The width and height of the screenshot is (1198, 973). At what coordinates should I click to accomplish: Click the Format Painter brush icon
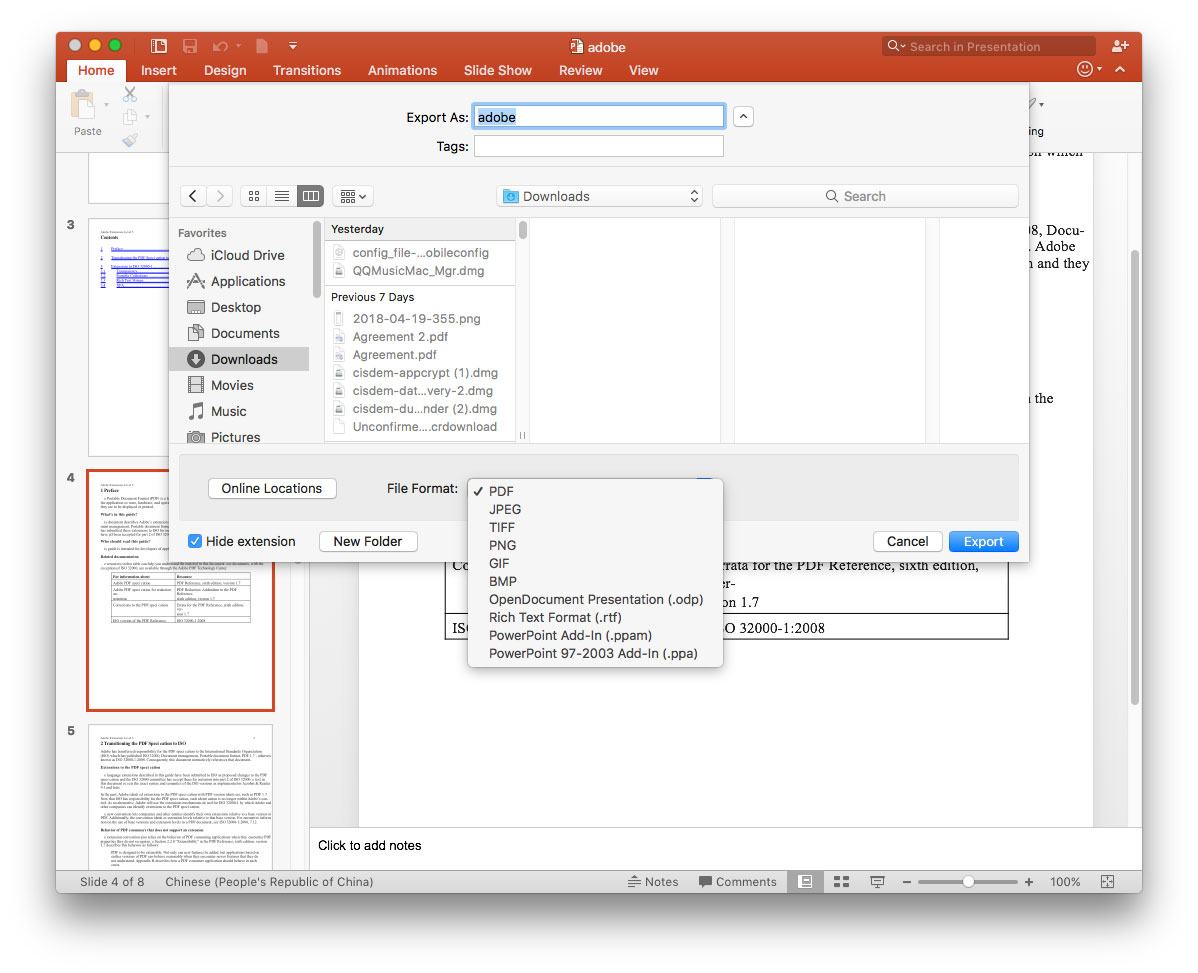(130, 140)
